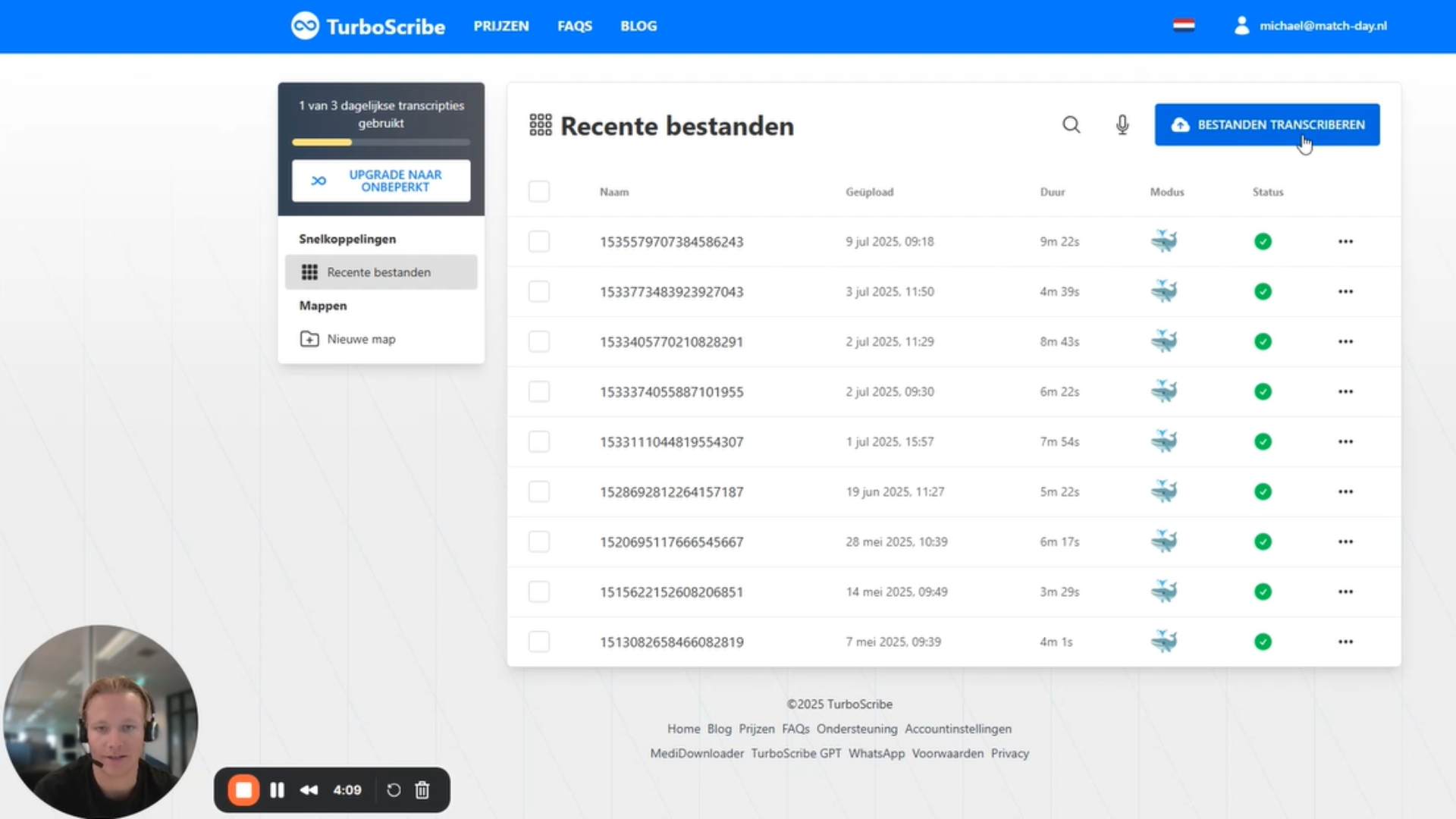Viewport: 1456px width, 819px height.
Task: Open file 1520695117666545667
Action: tap(671, 542)
